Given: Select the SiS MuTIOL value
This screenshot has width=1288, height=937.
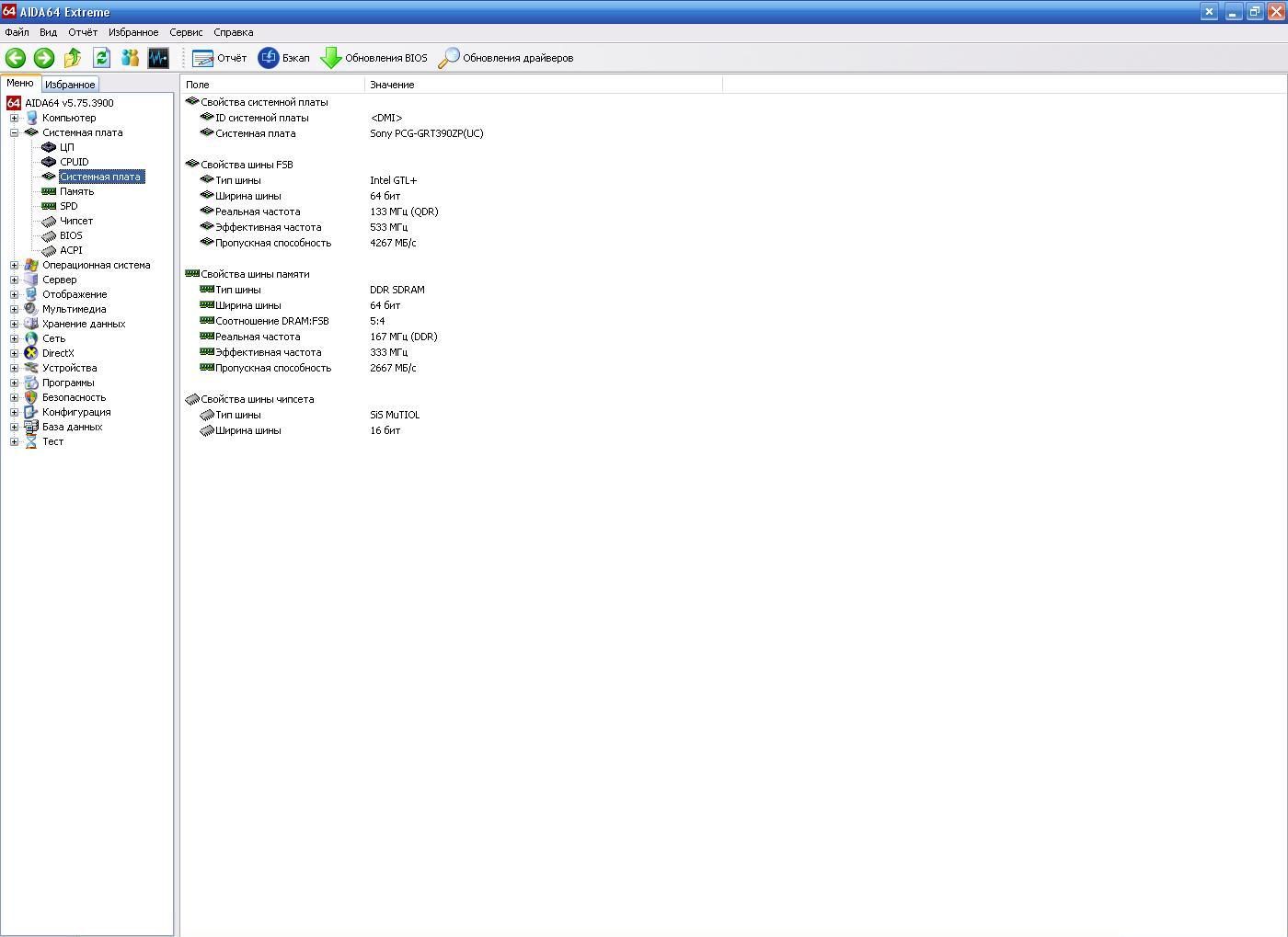Looking at the screenshot, I should pyautogui.click(x=395, y=415).
